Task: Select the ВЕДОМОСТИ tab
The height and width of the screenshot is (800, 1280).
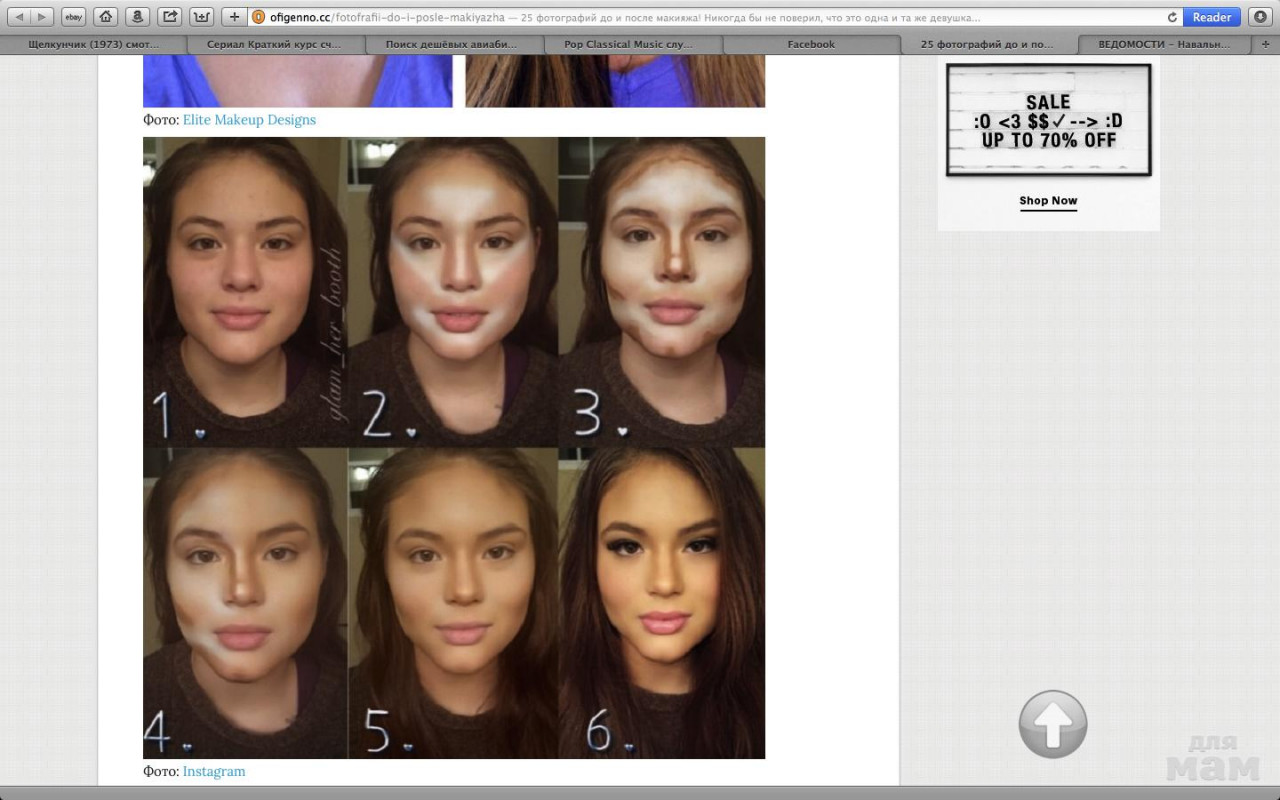Action: tap(1166, 44)
